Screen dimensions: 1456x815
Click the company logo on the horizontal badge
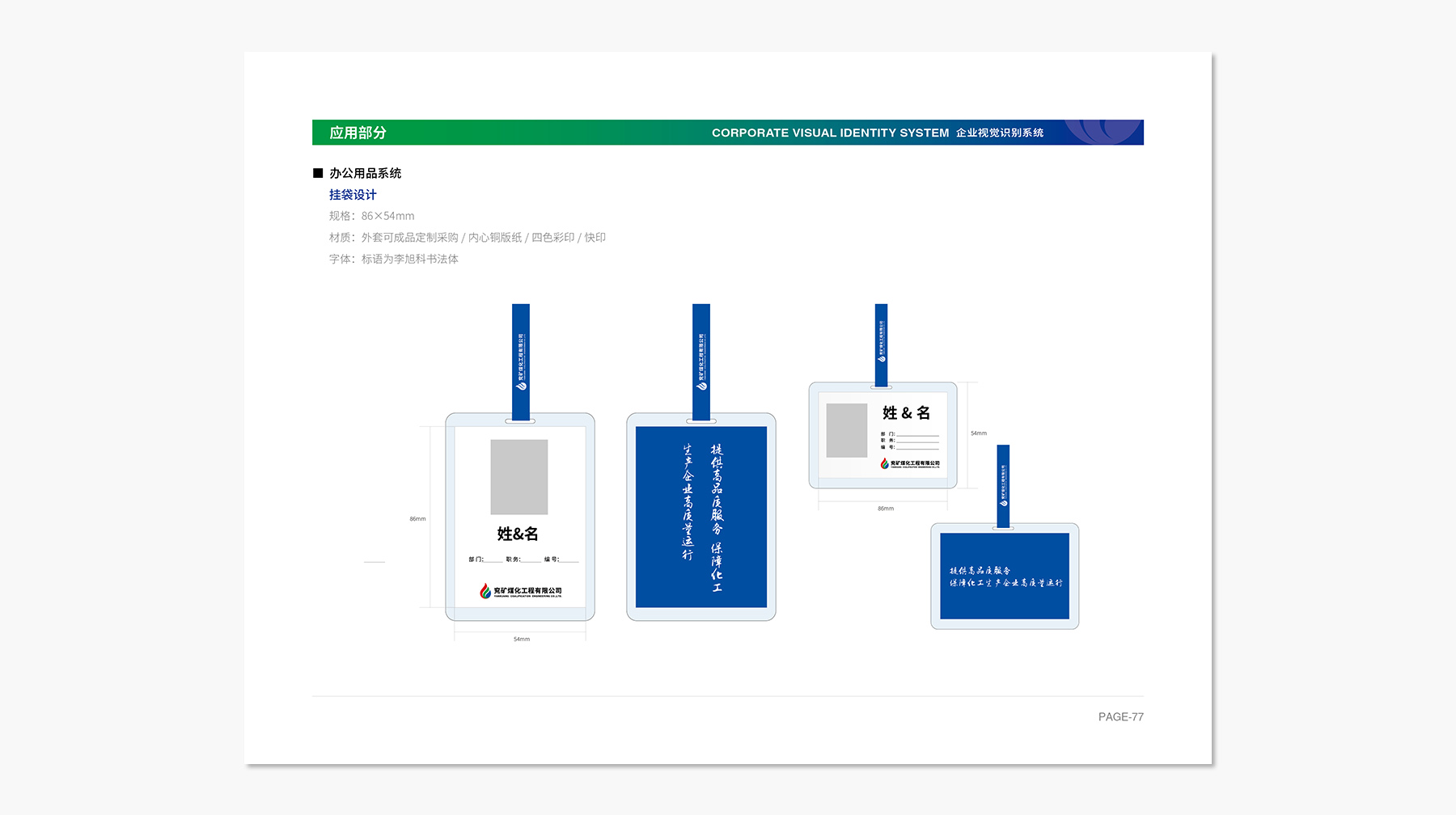tap(910, 463)
